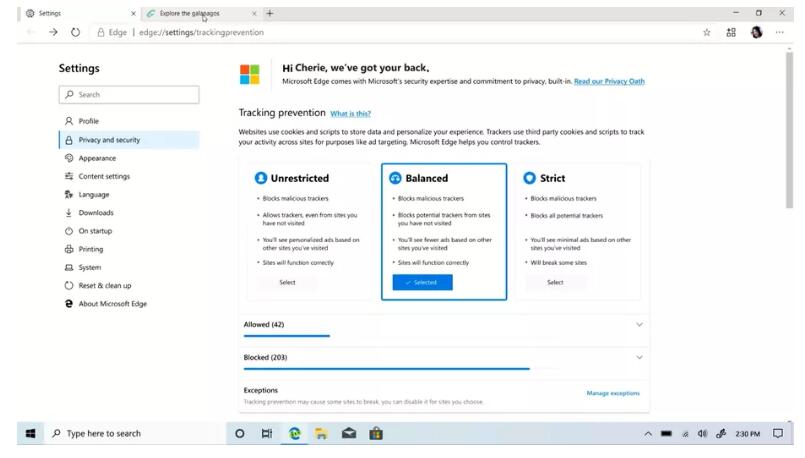Switch to the Settings tab

click(80, 13)
